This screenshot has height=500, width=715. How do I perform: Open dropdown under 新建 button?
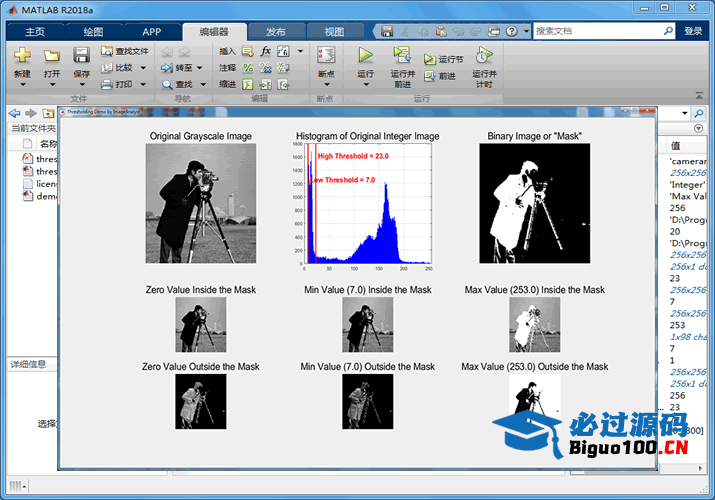[22, 85]
